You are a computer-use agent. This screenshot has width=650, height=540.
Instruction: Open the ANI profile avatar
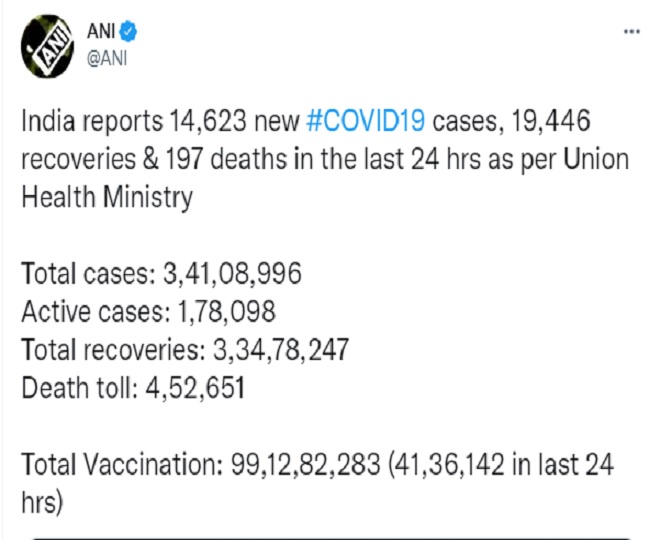47,46
